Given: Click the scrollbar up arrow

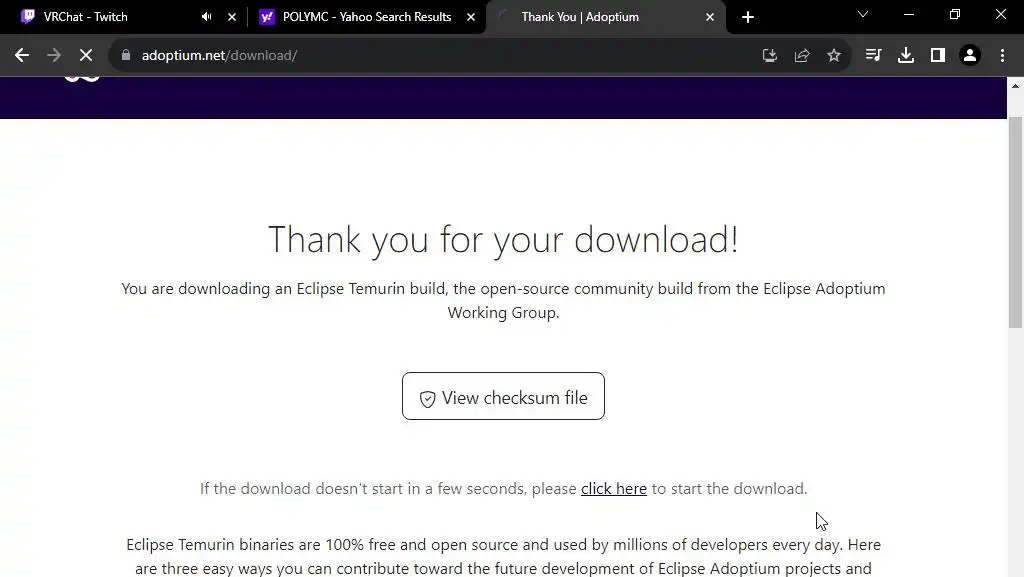Looking at the screenshot, I should 1016,86.
